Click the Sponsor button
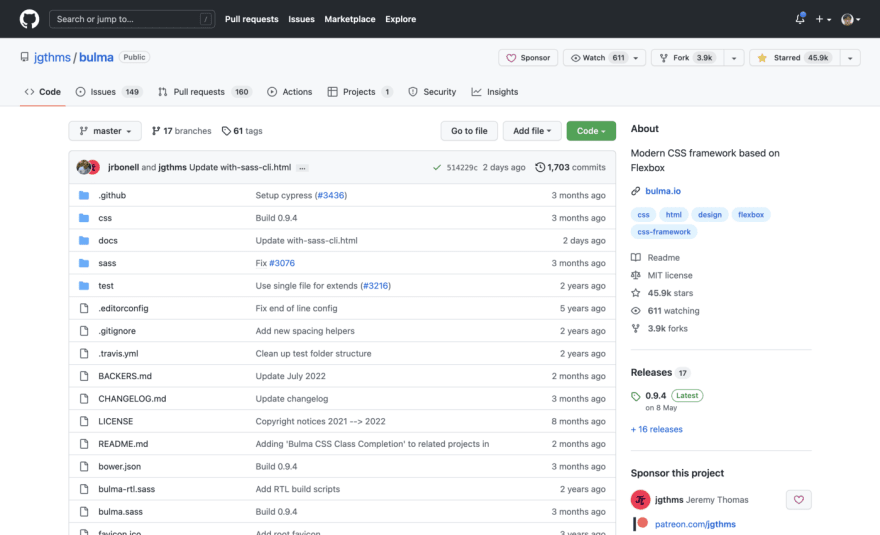Image resolution: width=880 pixels, height=535 pixels. click(x=528, y=58)
